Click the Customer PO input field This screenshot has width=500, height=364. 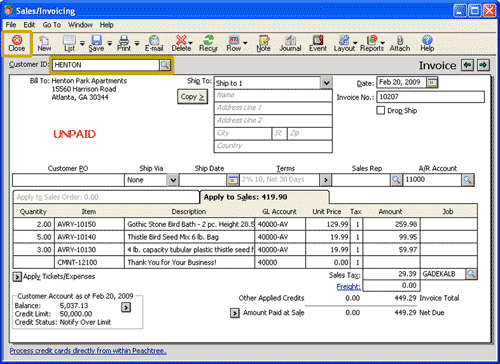point(68,180)
